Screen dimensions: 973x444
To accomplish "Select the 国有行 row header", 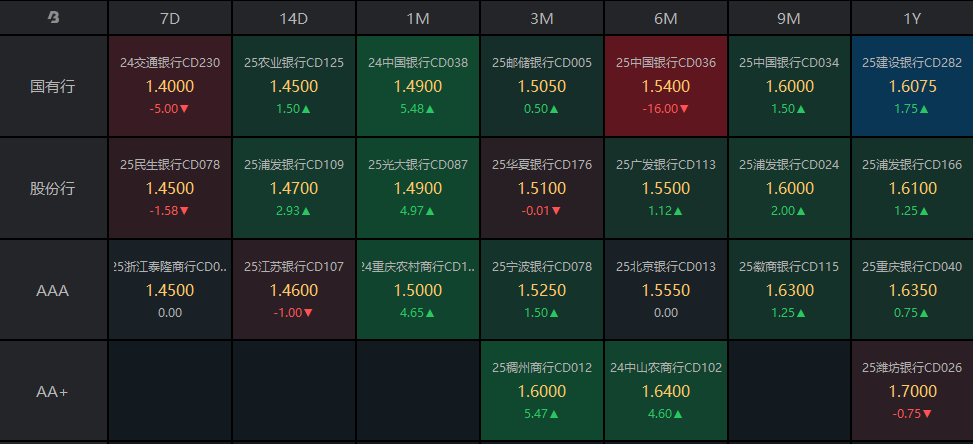I will tap(53, 87).
